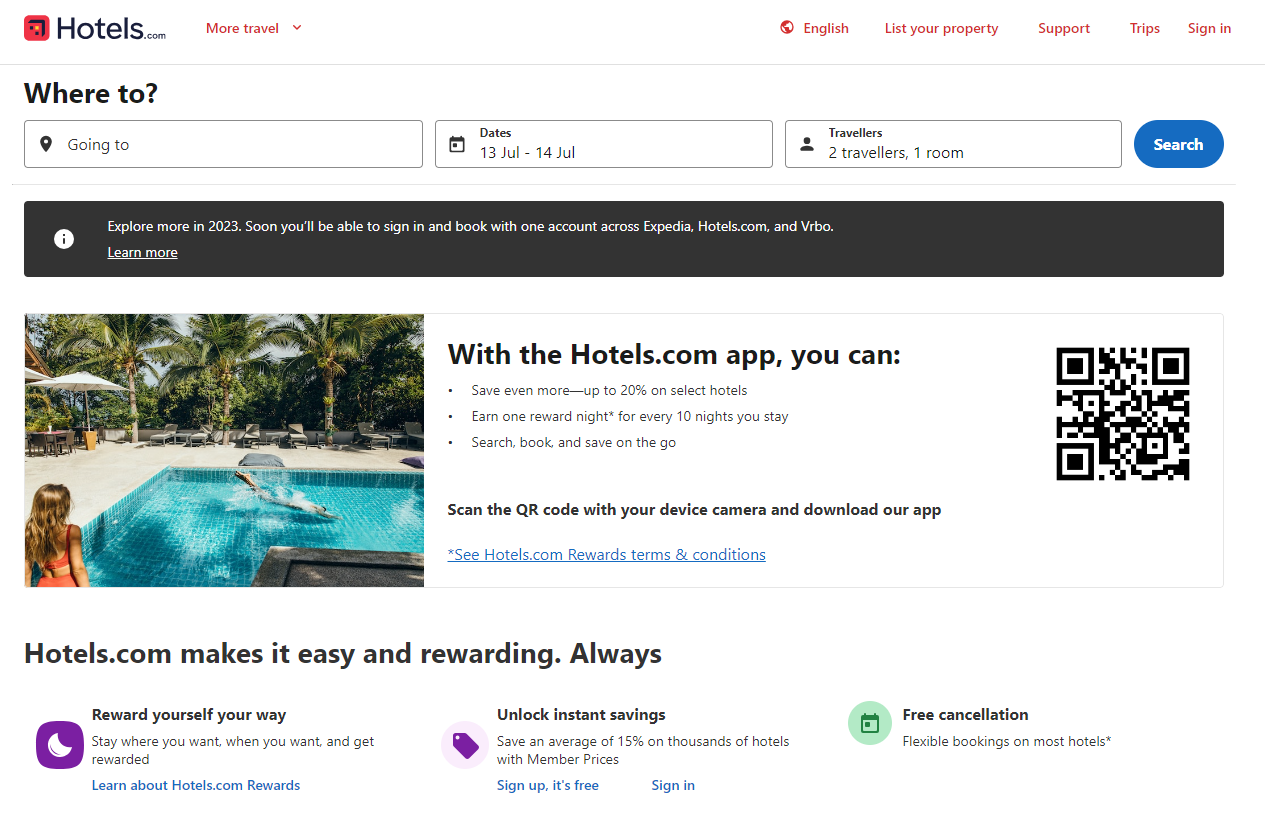Expand the More travel dropdown

[x=253, y=28]
